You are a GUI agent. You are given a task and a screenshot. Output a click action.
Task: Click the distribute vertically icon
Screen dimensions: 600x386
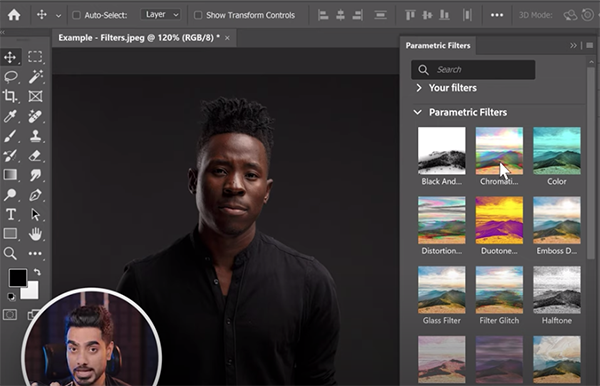tap(380, 15)
